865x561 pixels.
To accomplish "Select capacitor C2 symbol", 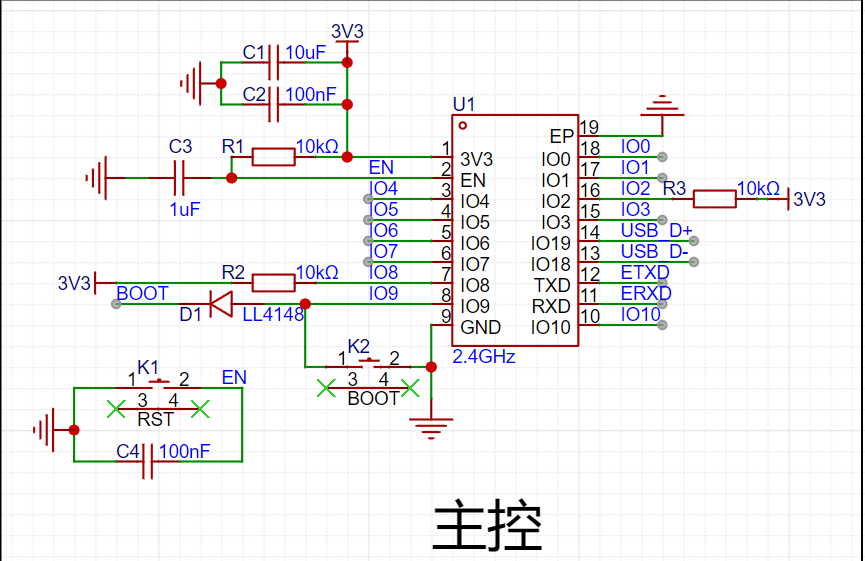I will [274, 104].
